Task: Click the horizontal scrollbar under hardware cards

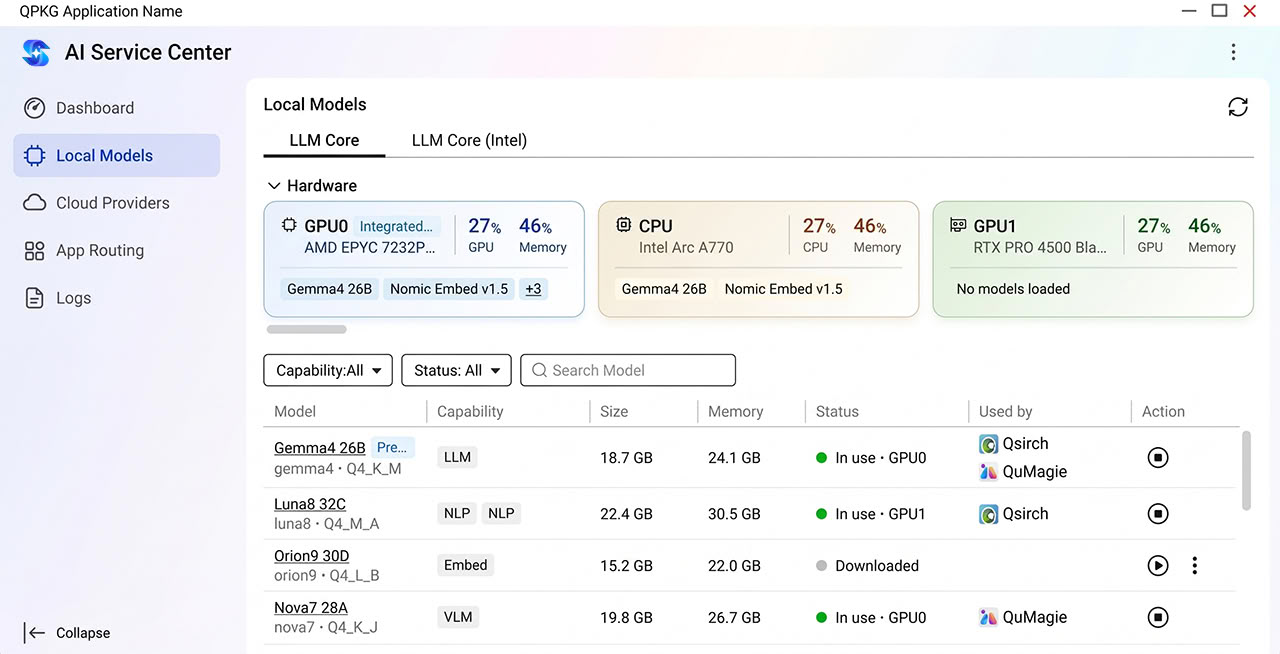Action: click(306, 329)
